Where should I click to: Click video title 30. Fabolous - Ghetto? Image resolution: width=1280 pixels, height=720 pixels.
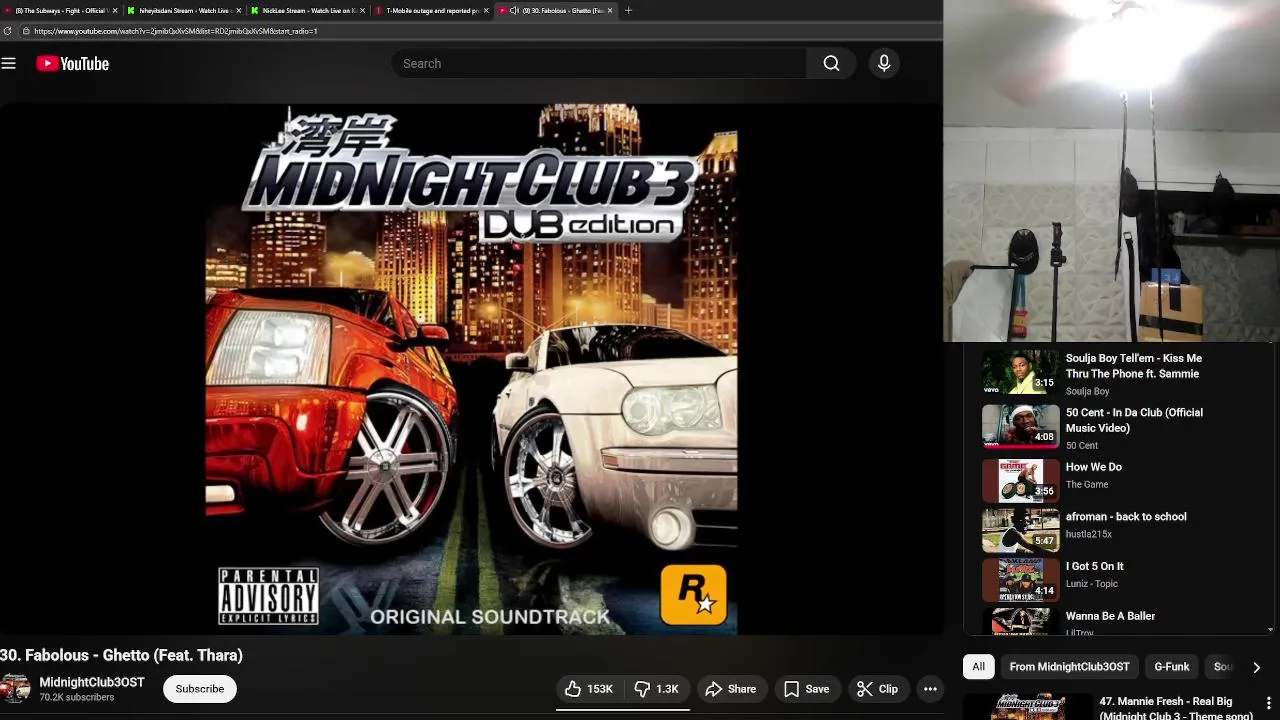tap(121, 655)
